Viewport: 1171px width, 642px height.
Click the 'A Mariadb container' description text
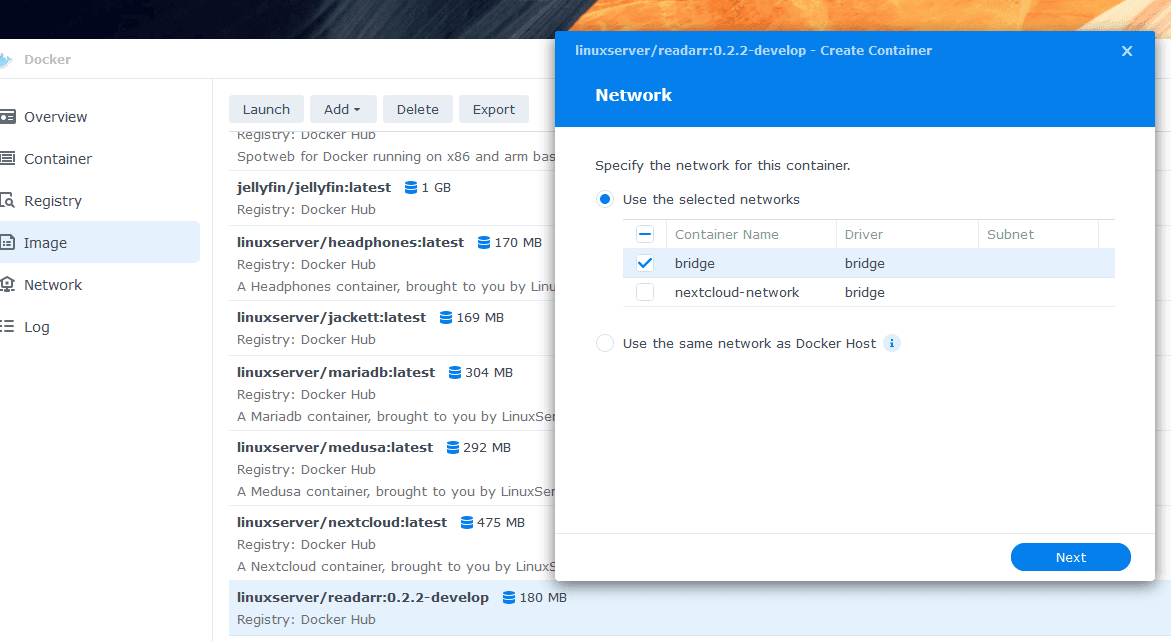coord(396,417)
